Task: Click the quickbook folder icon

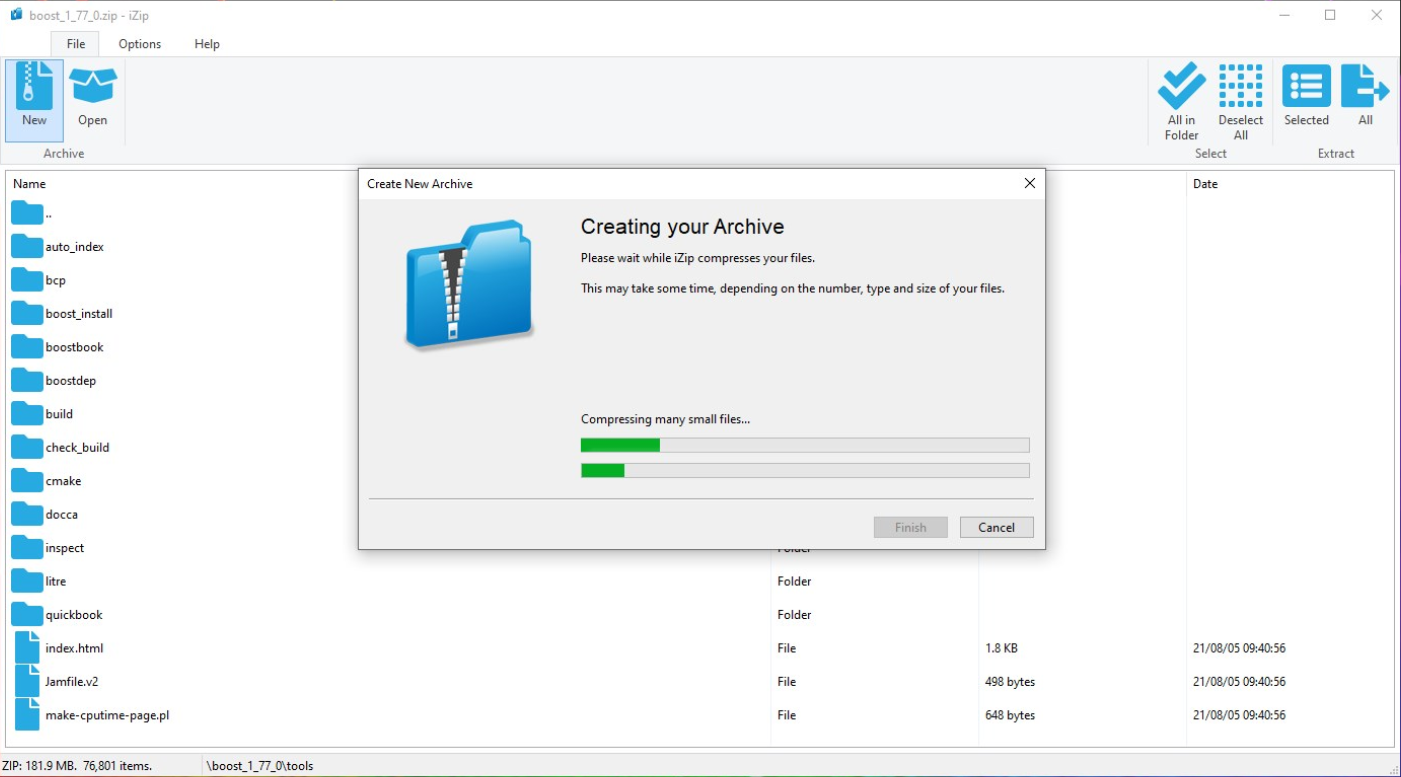Action: tap(27, 615)
